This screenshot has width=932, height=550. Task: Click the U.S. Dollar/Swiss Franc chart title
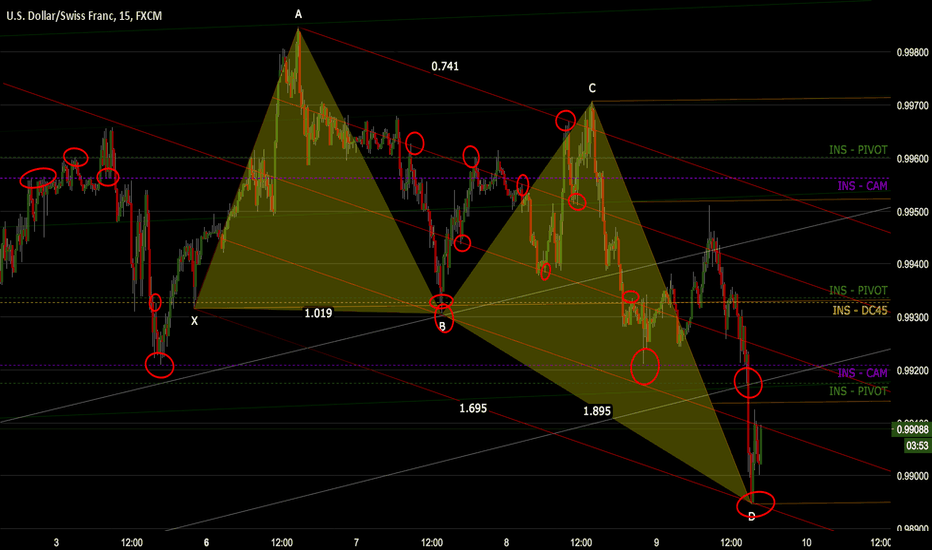coord(84,16)
